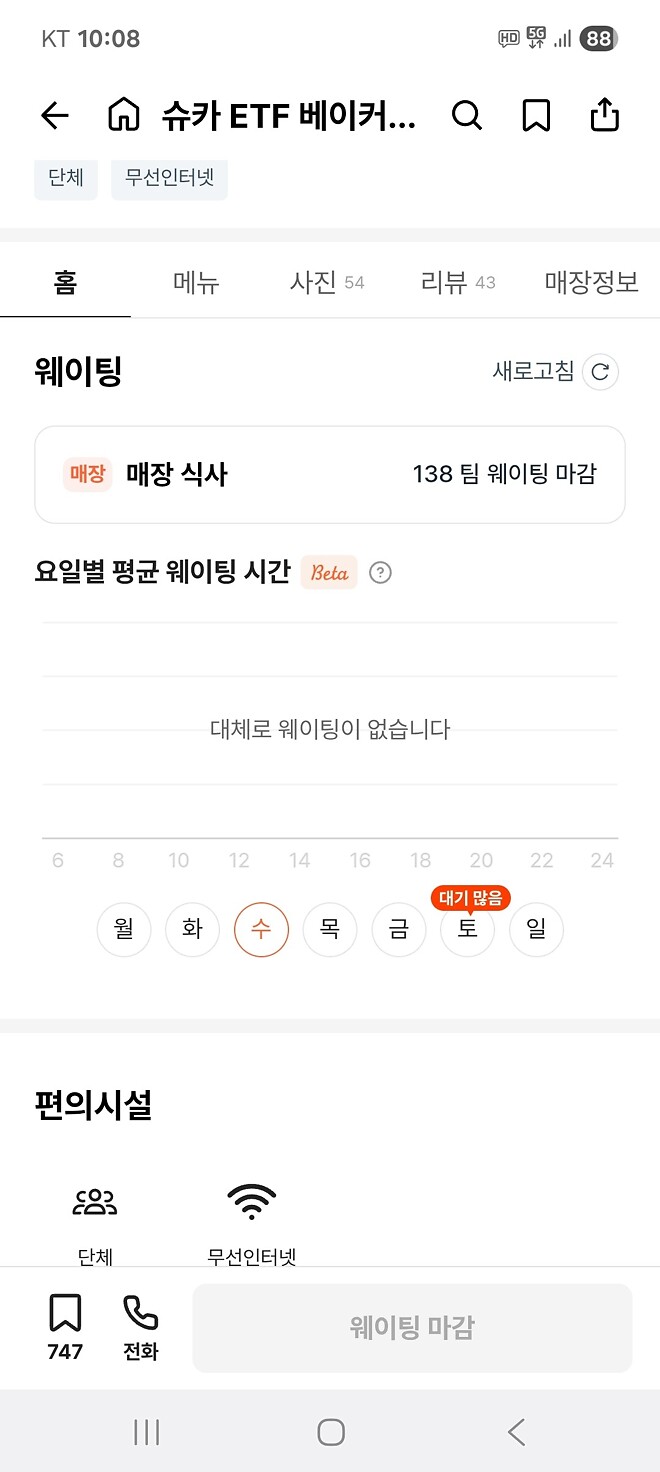Tap the search icon in the top bar
This screenshot has width=660, height=1472.
click(466, 115)
